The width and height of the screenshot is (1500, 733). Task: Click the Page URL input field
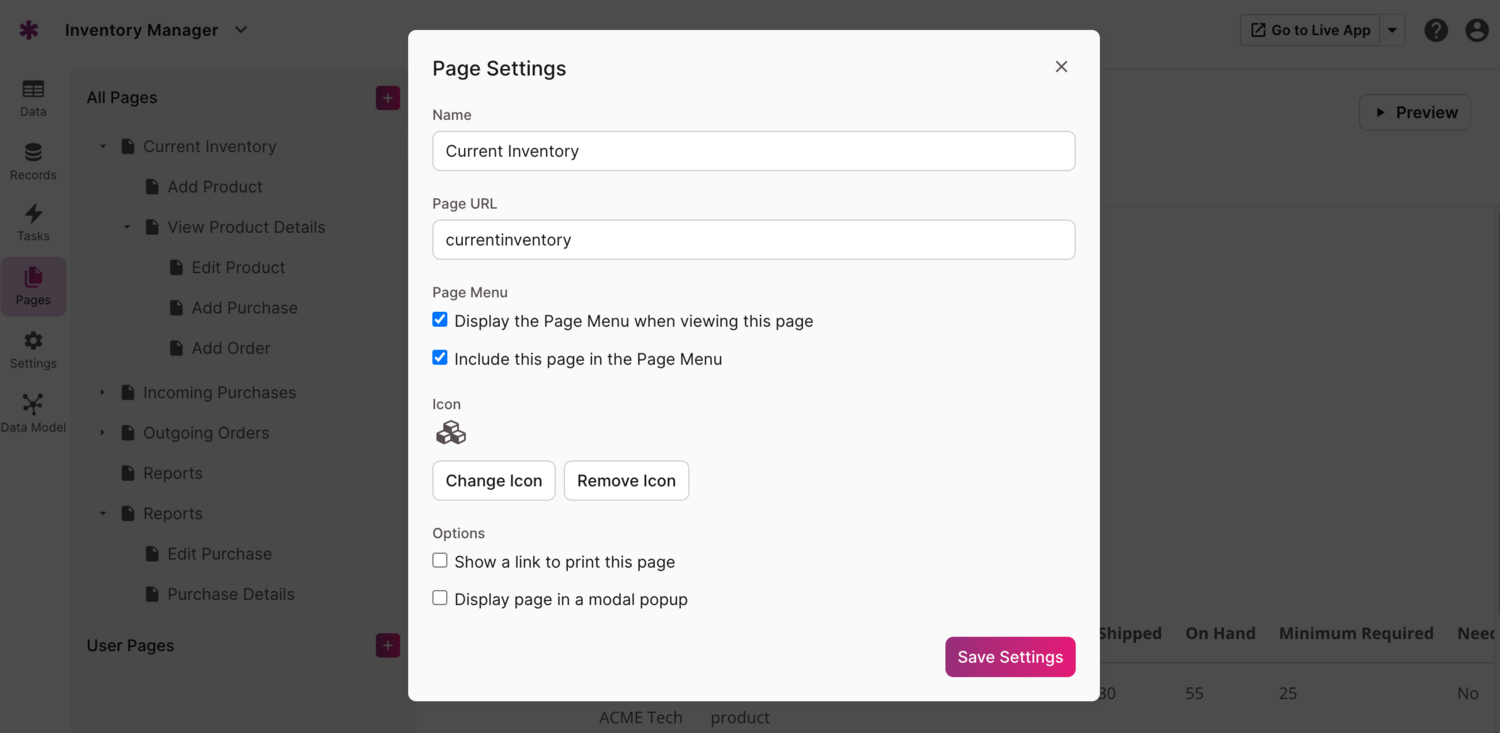[753, 240]
